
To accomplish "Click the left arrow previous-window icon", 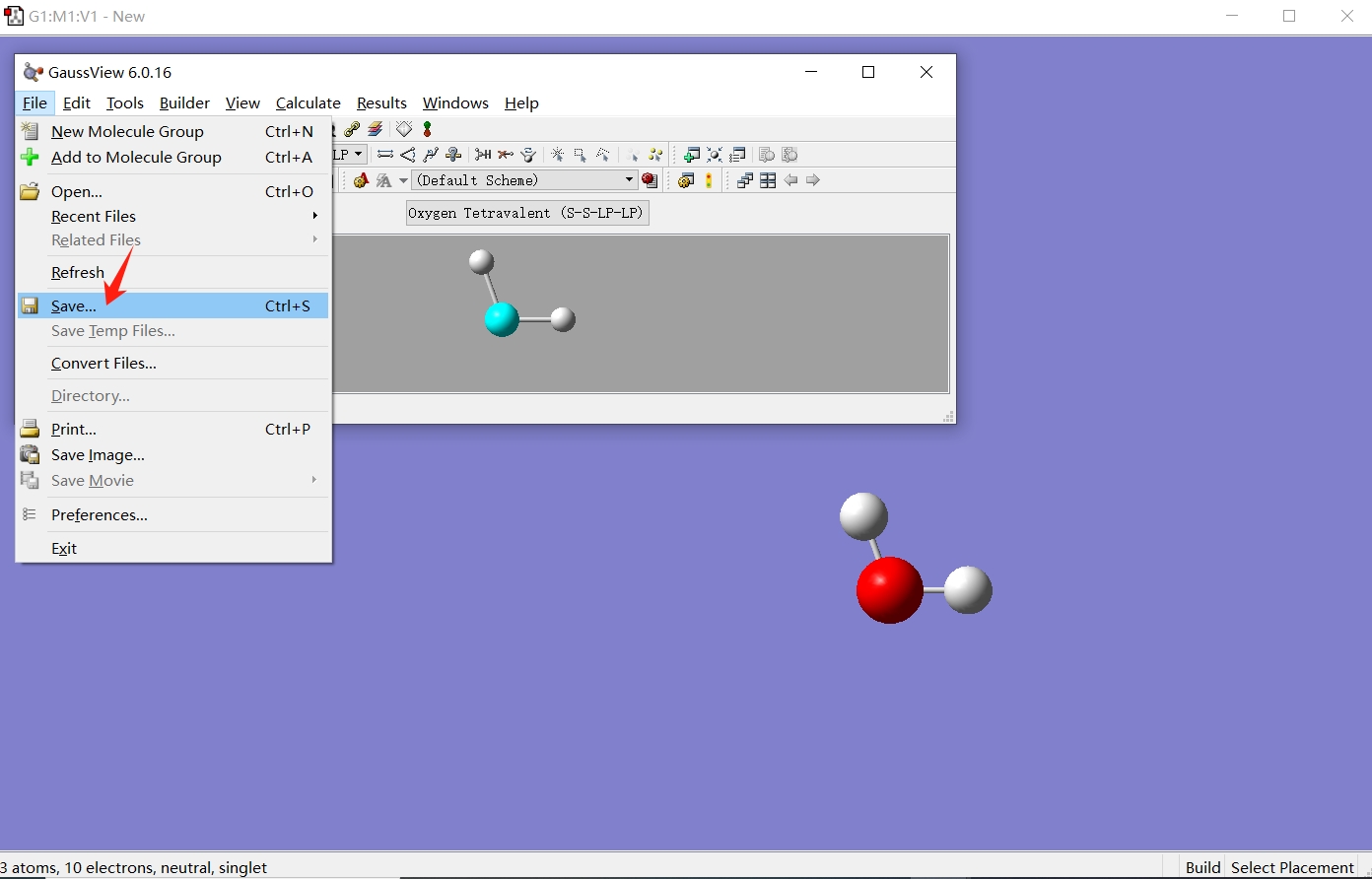I will coord(790,180).
